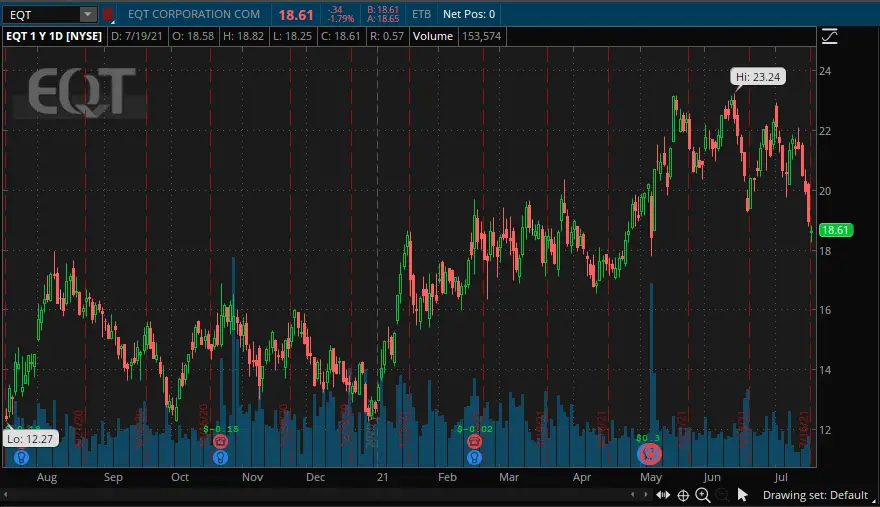Select the crosshair pan tool icon
Viewport: 880px width, 507px height.
(x=683, y=495)
